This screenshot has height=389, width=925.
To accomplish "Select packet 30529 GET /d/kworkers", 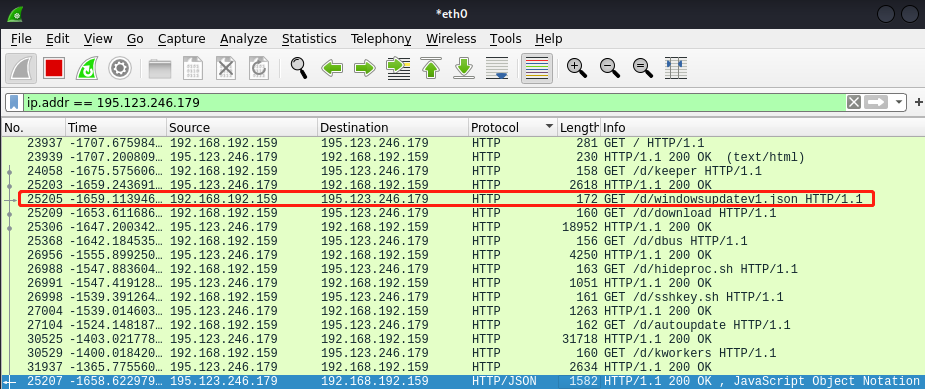I will click(x=462, y=353).
